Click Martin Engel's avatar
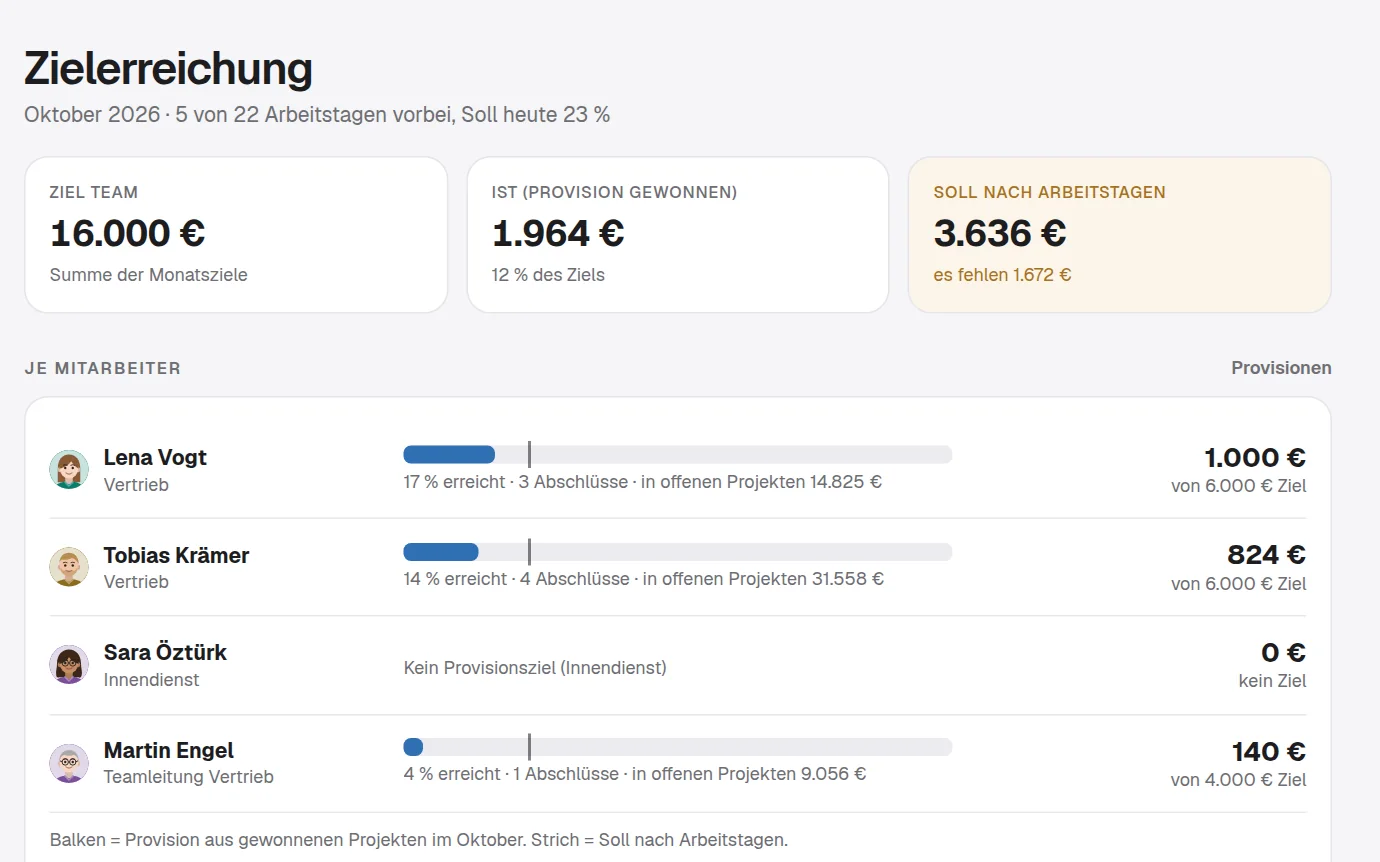Viewport: 1380px width, 862px height. (69, 763)
